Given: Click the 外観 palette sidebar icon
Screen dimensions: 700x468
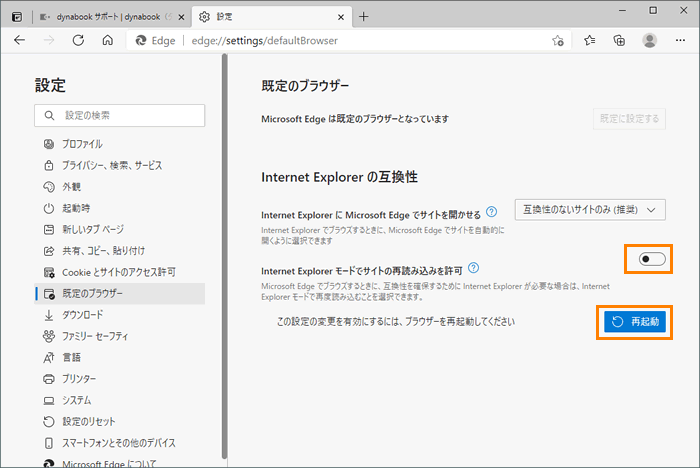Looking at the screenshot, I should (x=49, y=187).
